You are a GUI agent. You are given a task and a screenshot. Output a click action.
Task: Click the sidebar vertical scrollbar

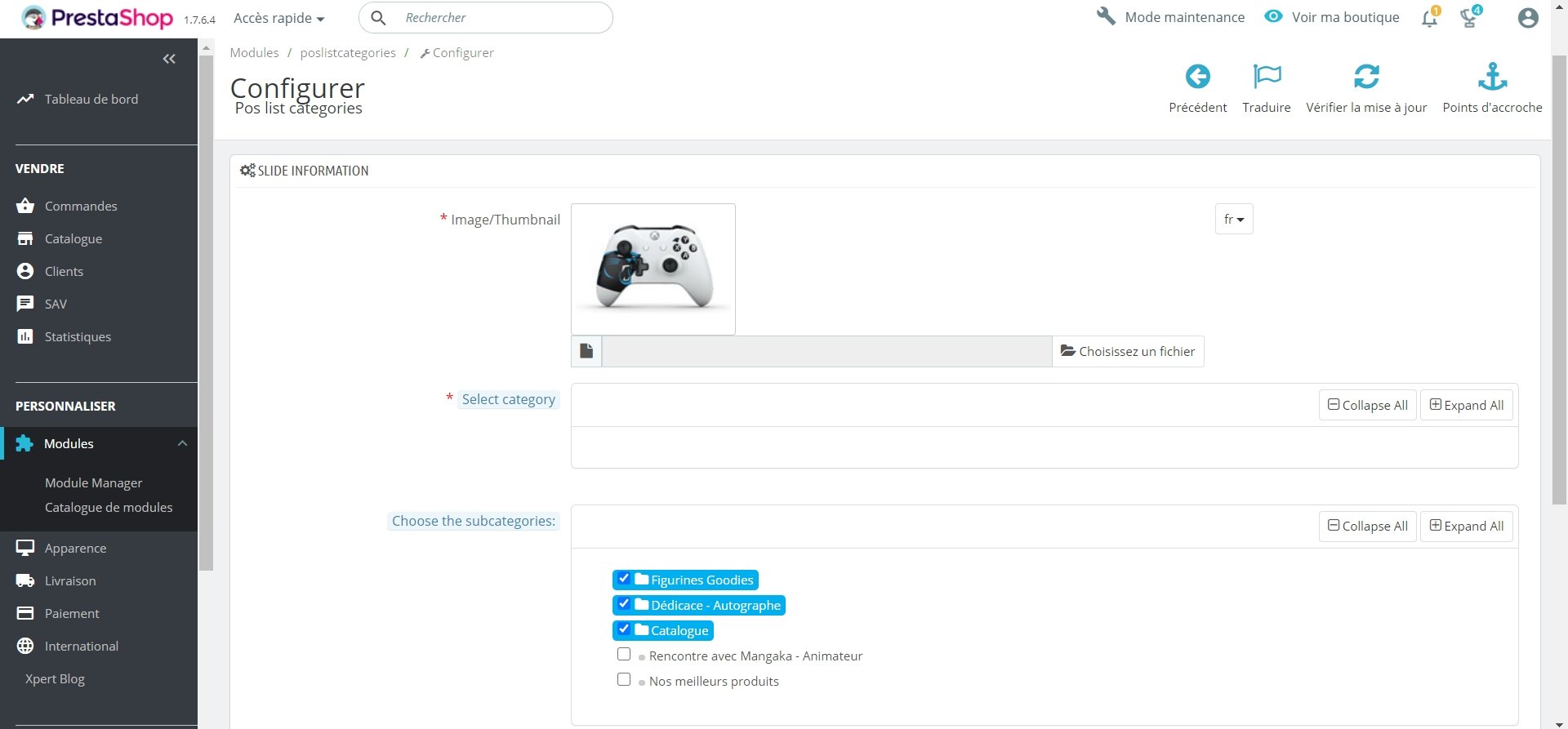[207, 310]
